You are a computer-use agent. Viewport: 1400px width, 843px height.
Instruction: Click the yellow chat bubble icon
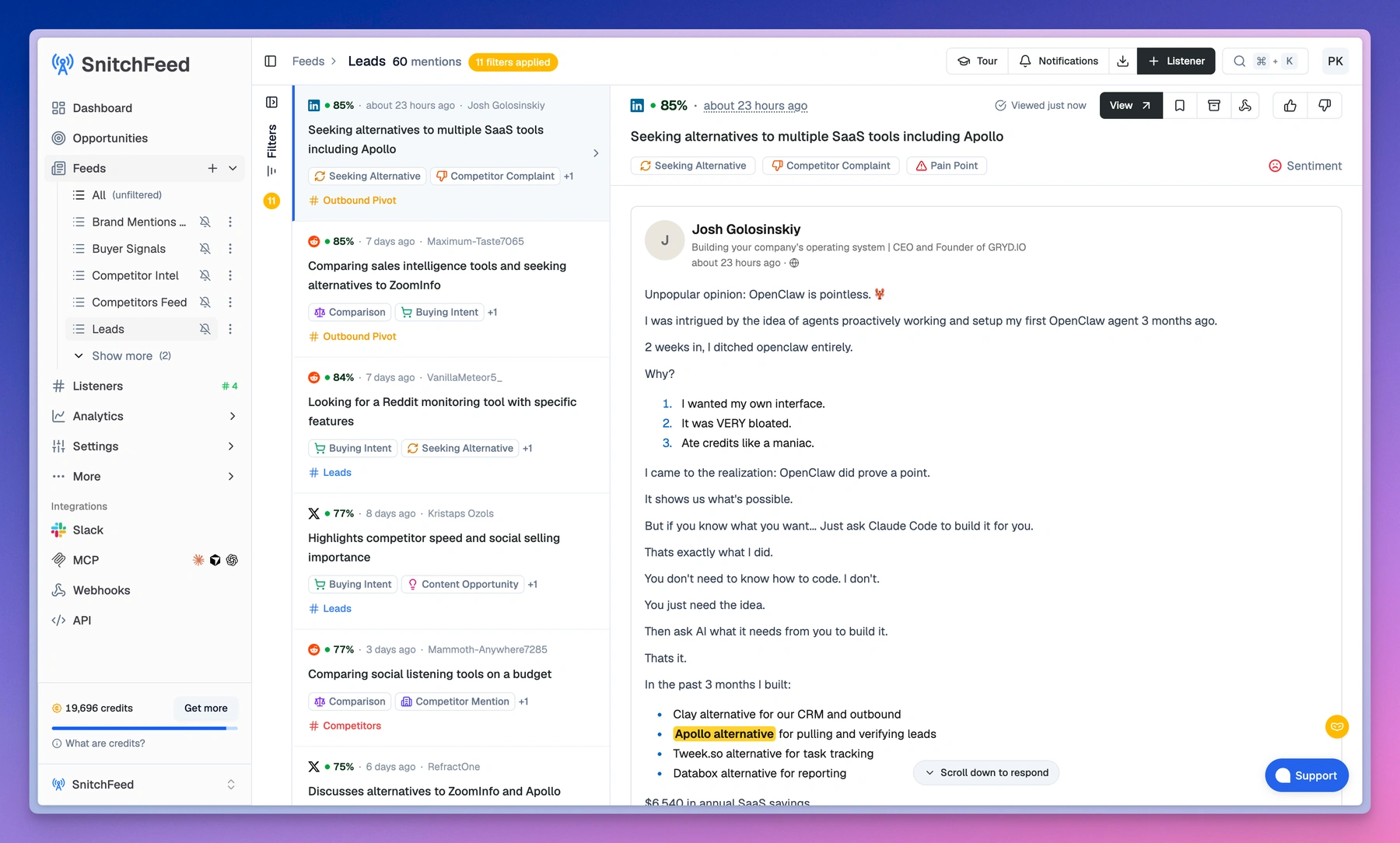tap(1337, 727)
